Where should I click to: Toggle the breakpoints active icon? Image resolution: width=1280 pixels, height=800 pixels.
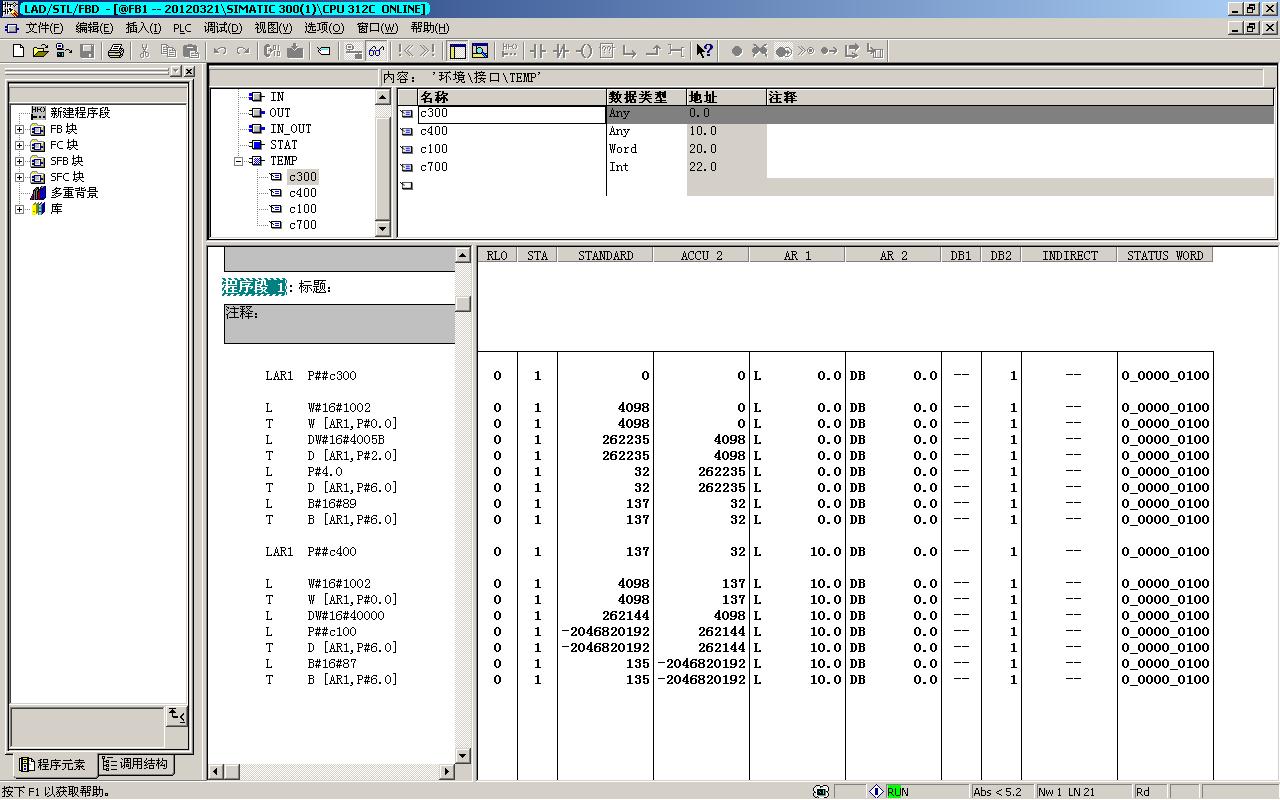coord(783,51)
